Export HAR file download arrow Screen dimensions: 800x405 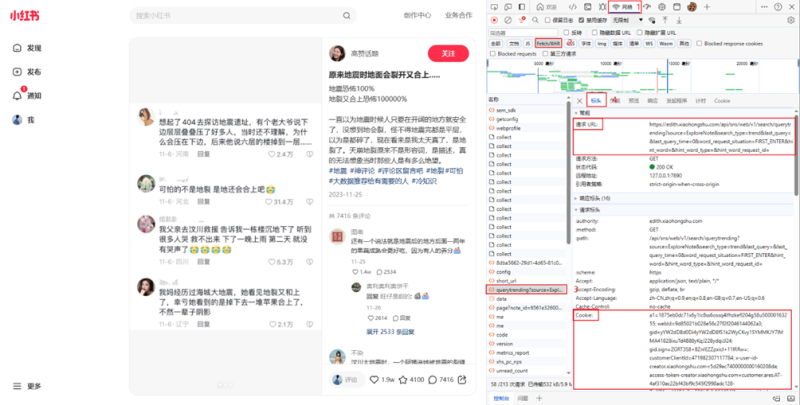pos(679,20)
